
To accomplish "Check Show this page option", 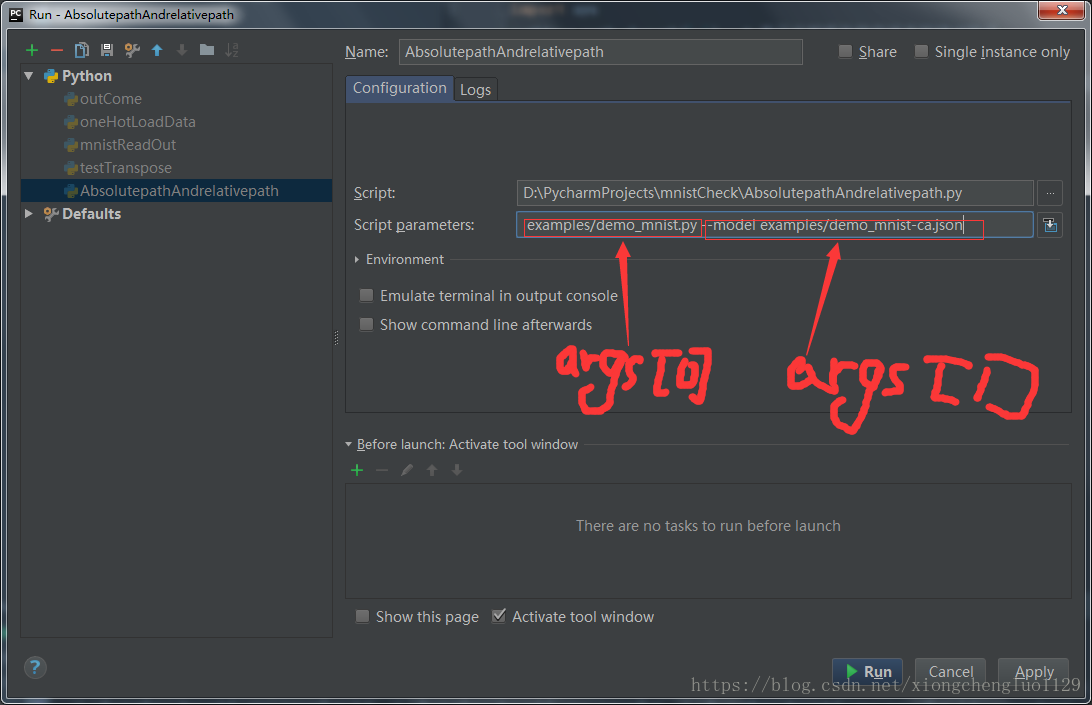I will [x=362, y=617].
